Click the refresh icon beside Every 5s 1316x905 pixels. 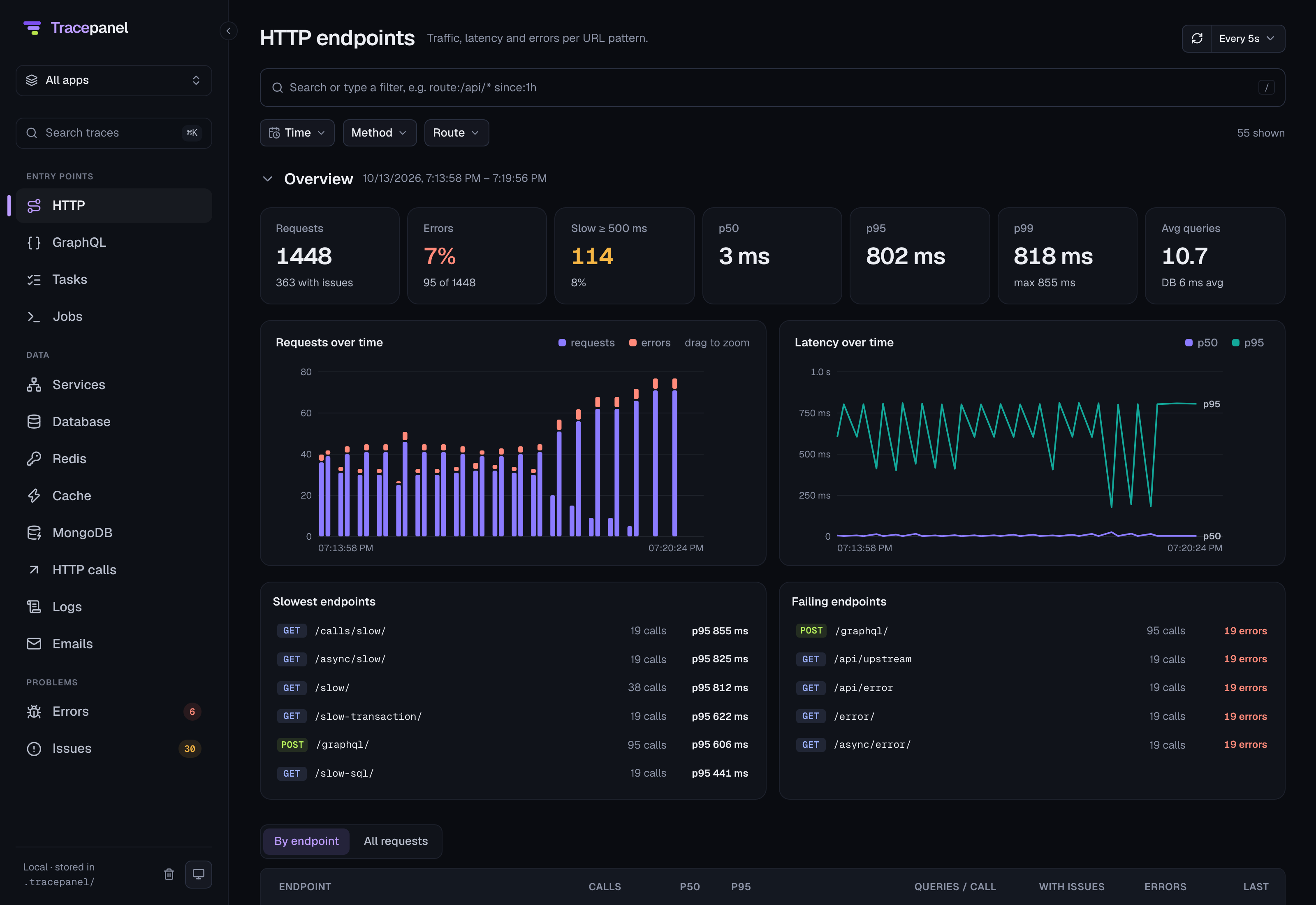1196,39
